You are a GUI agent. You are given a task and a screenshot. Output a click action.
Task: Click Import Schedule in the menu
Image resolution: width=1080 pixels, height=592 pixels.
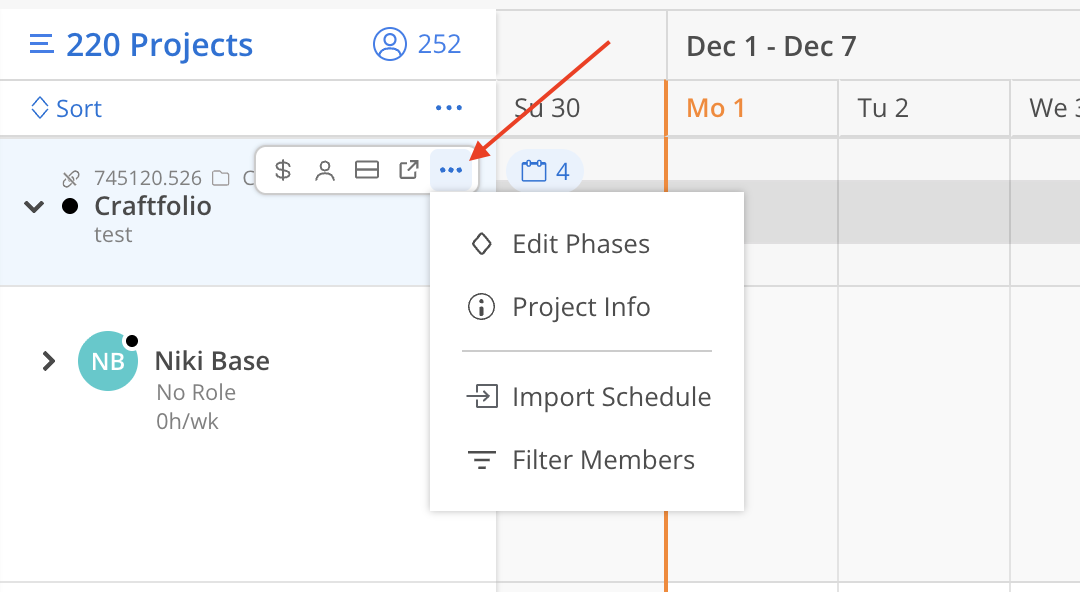coord(611,397)
